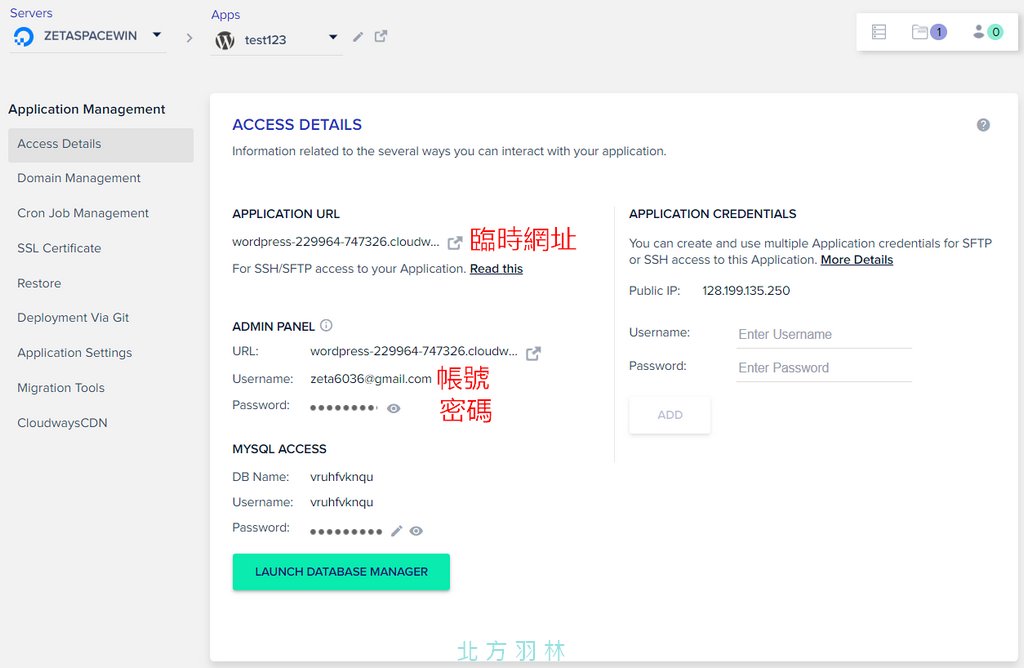The height and width of the screenshot is (668, 1024).
Task: Focus the Enter Password field
Action: (824, 368)
